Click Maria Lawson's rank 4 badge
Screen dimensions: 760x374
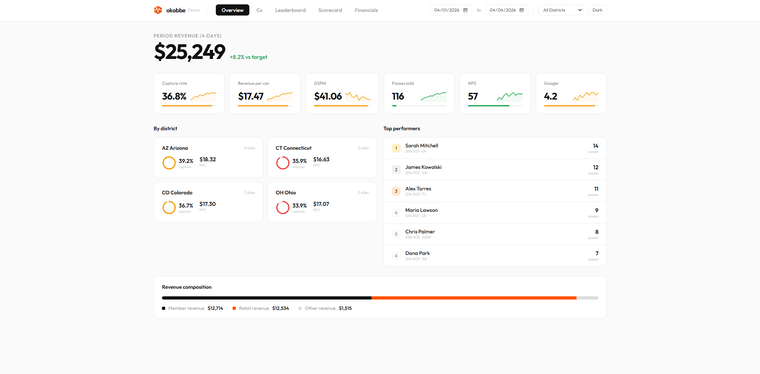pos(396,213)
